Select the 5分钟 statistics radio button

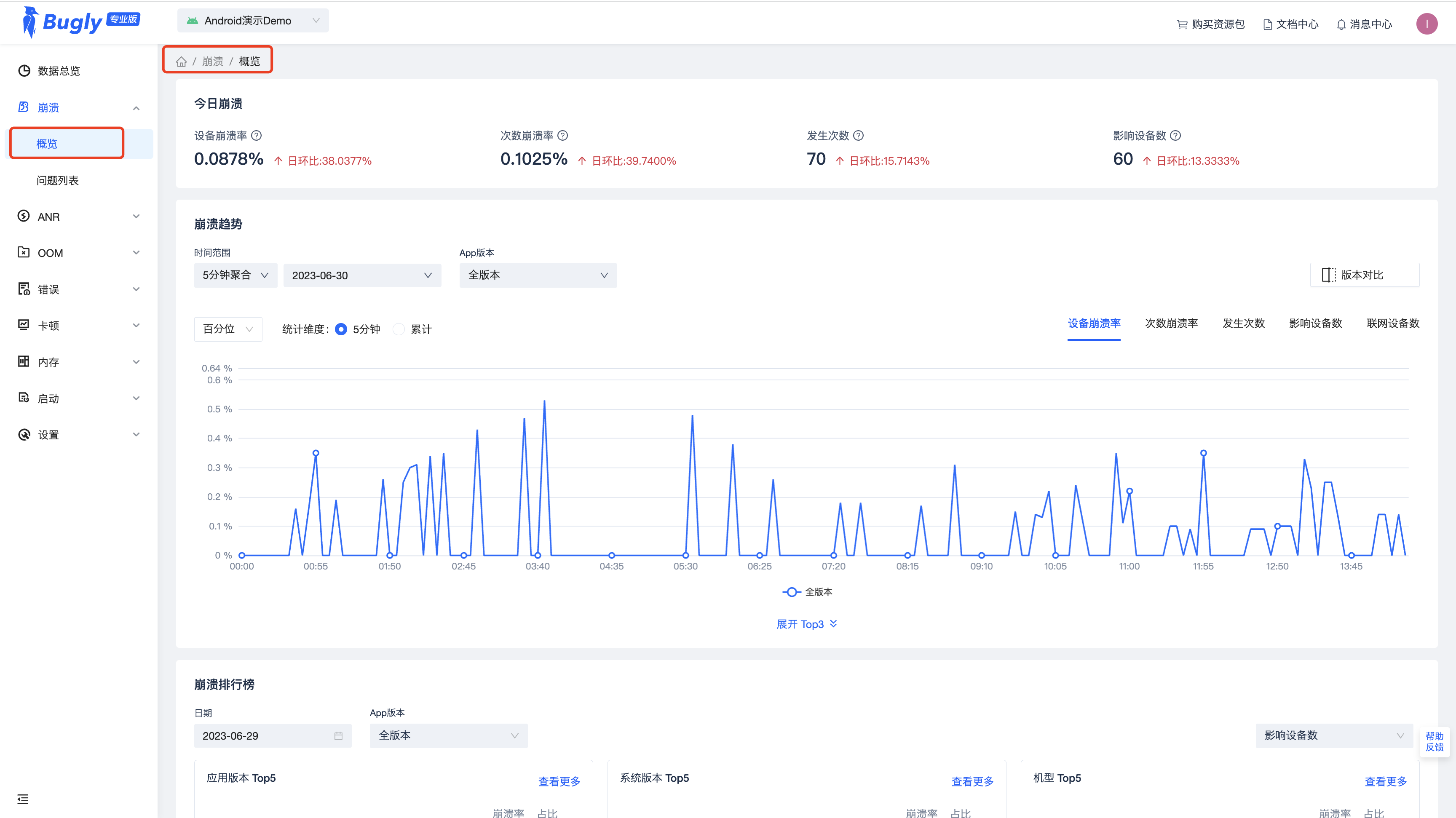point(341,329)
